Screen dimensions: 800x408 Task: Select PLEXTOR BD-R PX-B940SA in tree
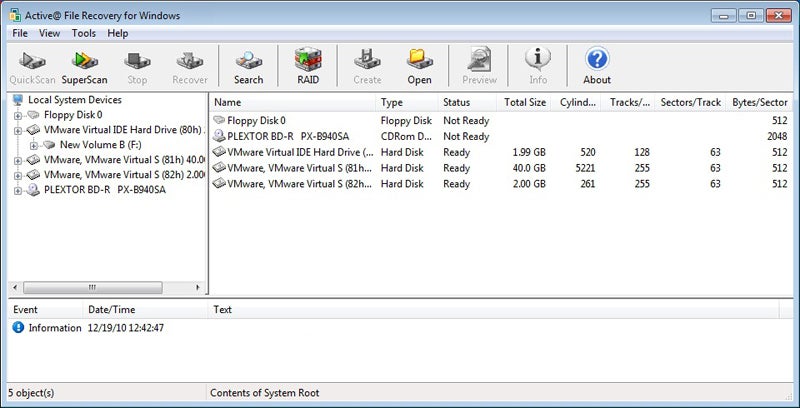click(x=105, y=190)
